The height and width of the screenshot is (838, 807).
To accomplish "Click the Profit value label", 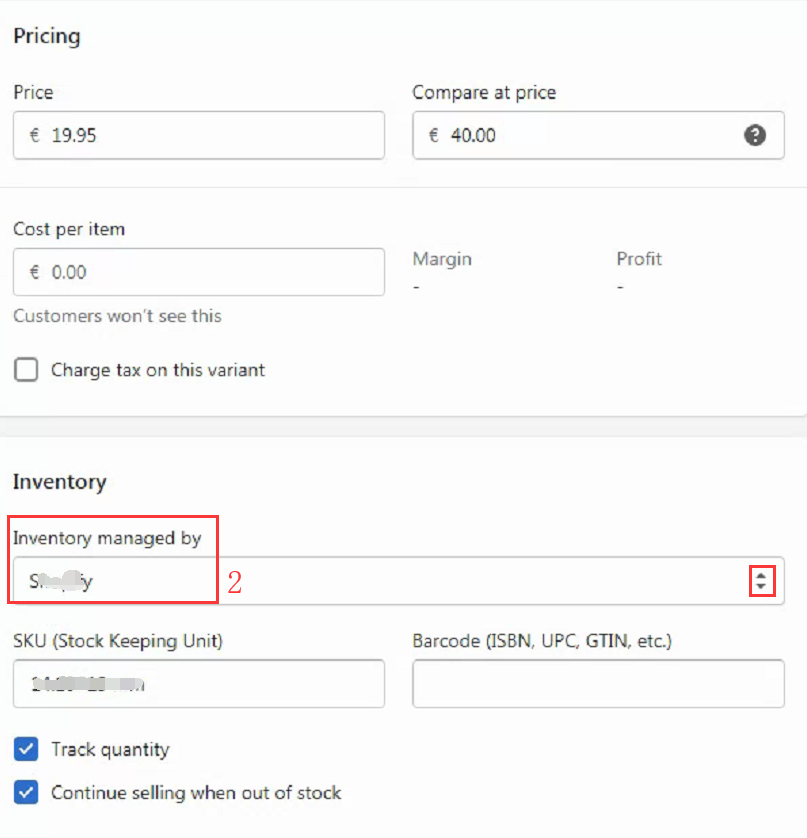I will [x=639, y=259].
